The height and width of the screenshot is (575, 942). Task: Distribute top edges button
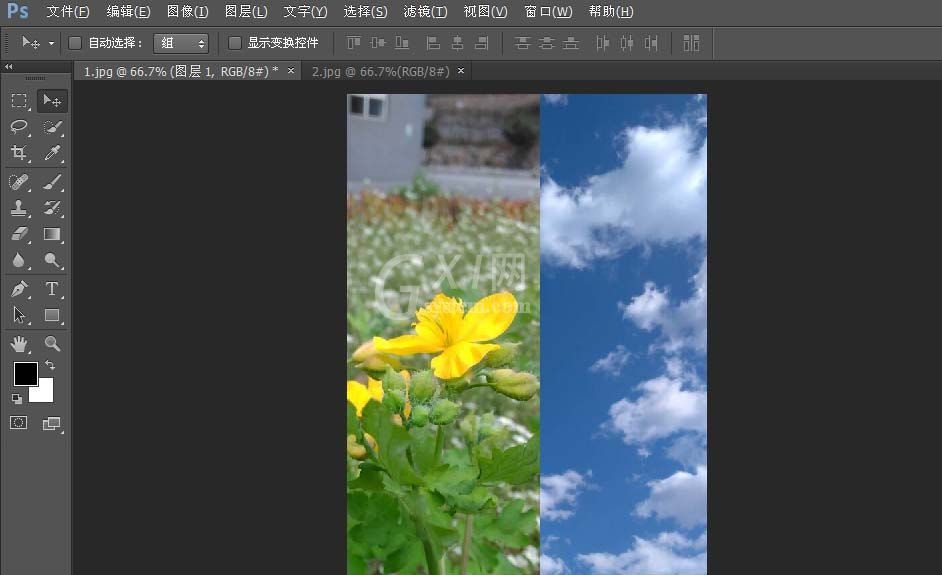[522, 43]
